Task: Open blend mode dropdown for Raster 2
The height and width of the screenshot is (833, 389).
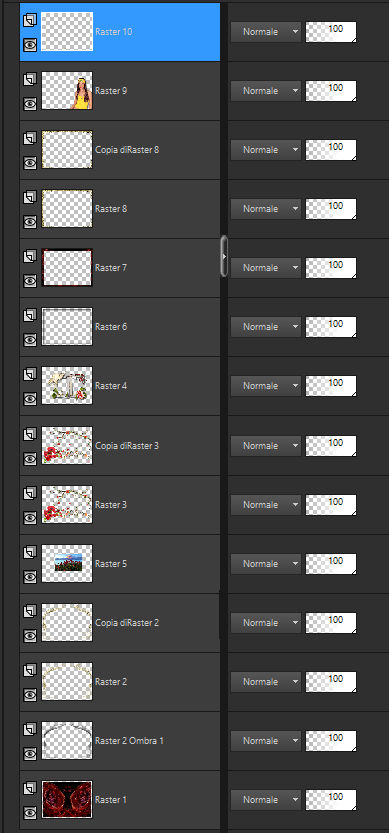Action: click(x=265, y=682)
